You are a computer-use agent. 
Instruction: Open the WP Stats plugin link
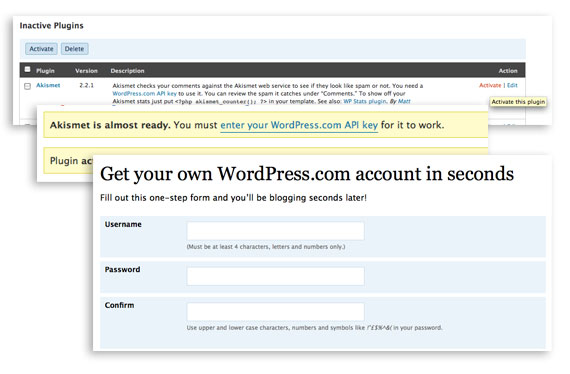pyautogui.click(x=365, y=101)
